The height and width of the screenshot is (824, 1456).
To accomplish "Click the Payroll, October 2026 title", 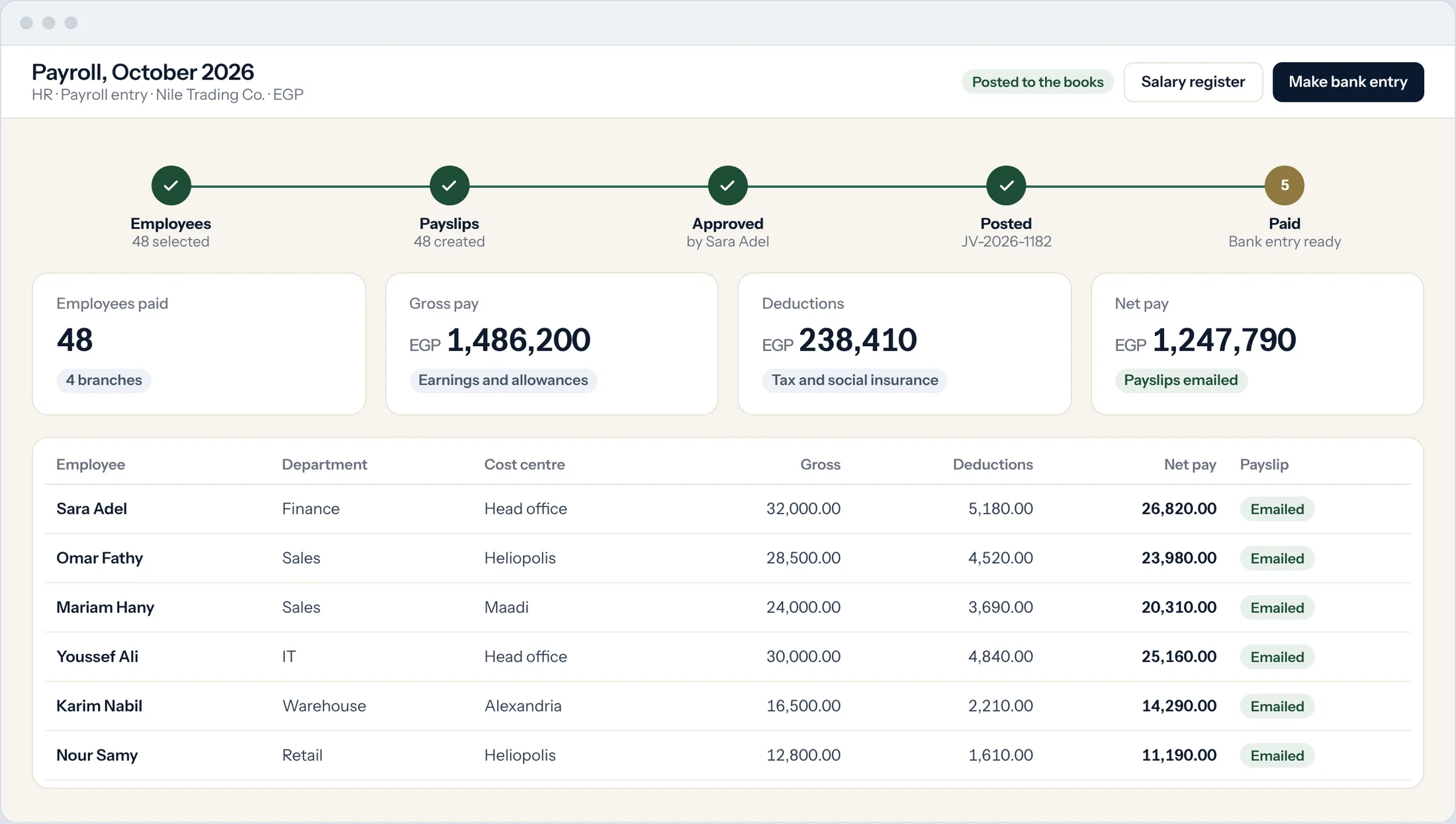I will [143, 72].
